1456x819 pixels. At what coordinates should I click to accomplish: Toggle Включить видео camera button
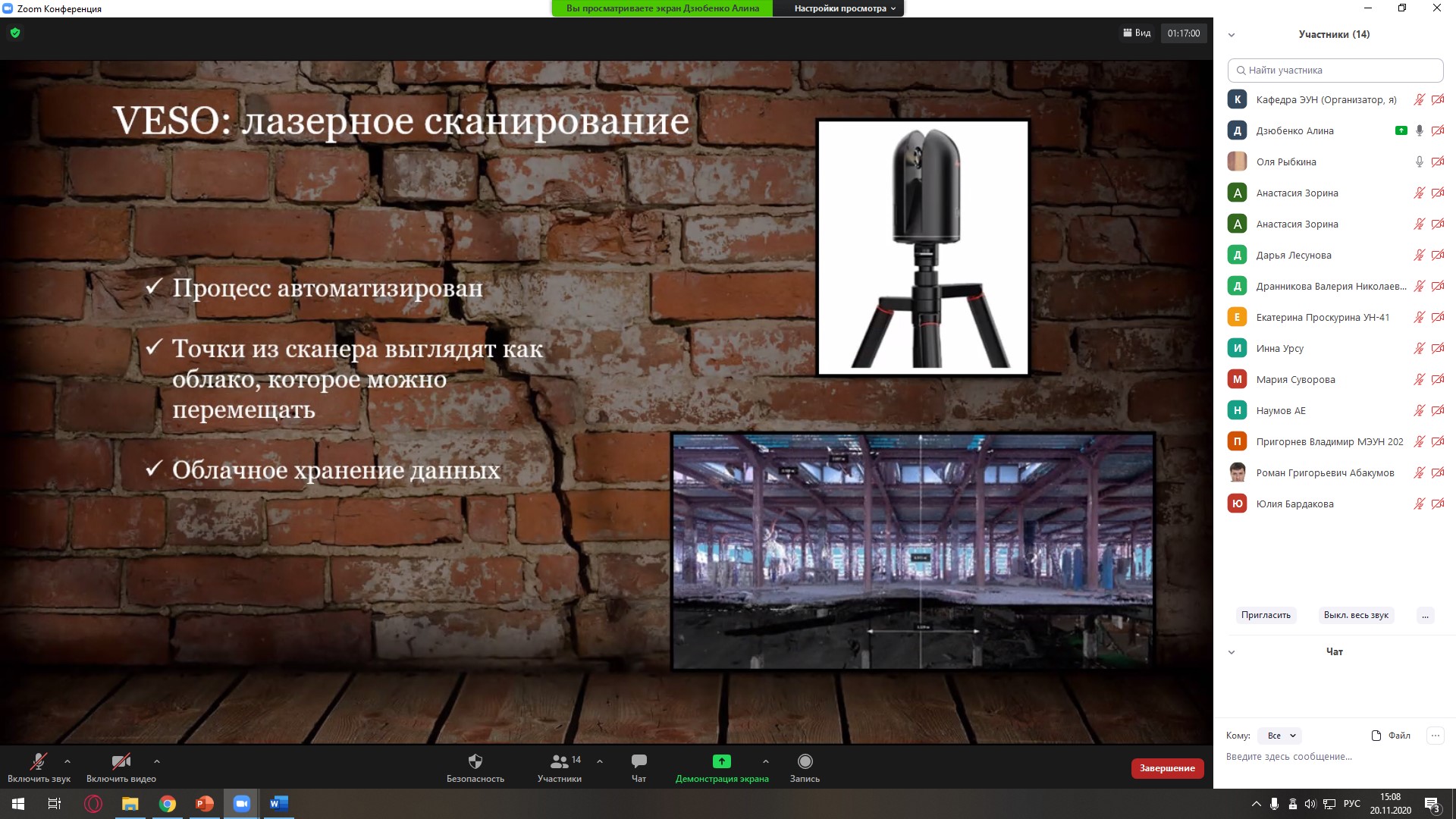[121, 767]
